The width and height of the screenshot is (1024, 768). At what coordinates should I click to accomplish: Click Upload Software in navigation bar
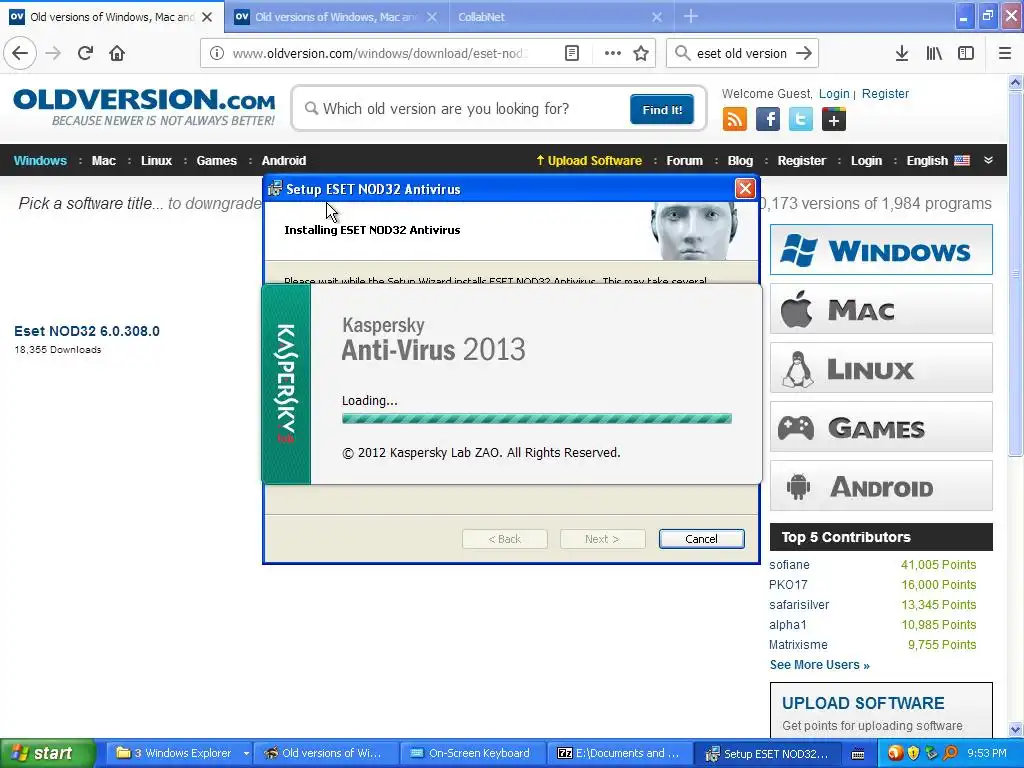(589, 160)
